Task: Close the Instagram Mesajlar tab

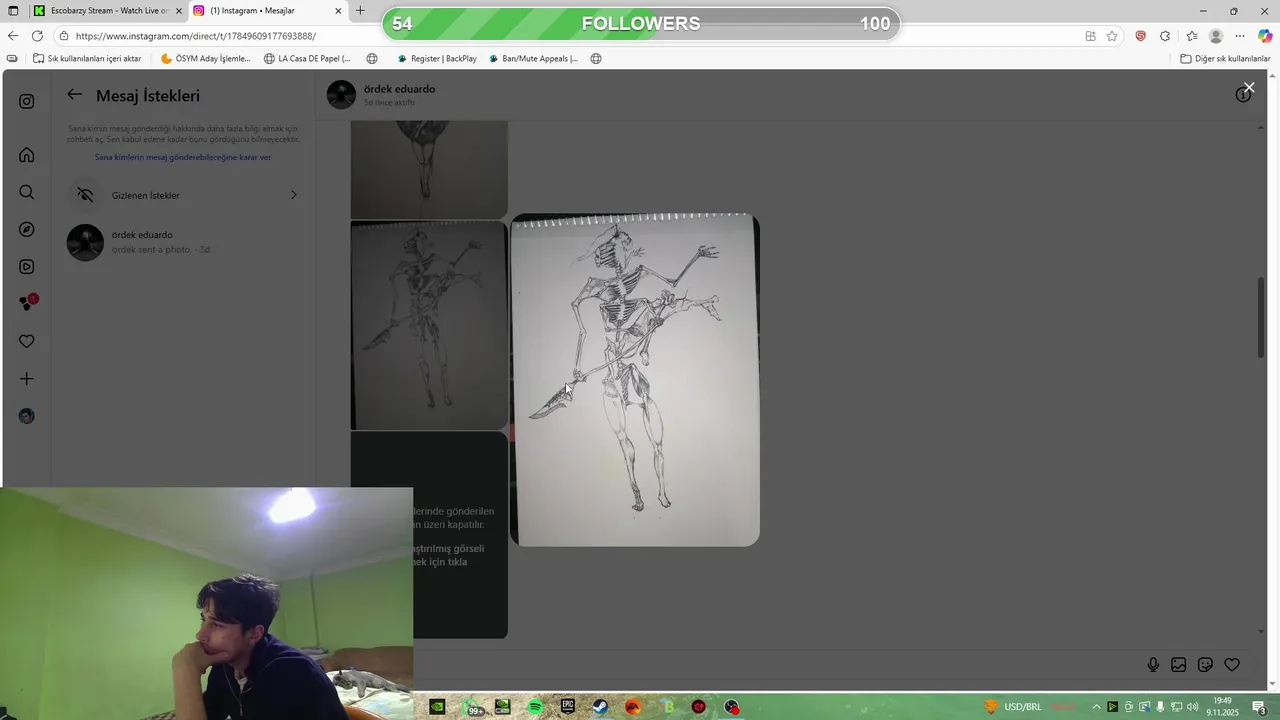Action: tap(338, 11)
